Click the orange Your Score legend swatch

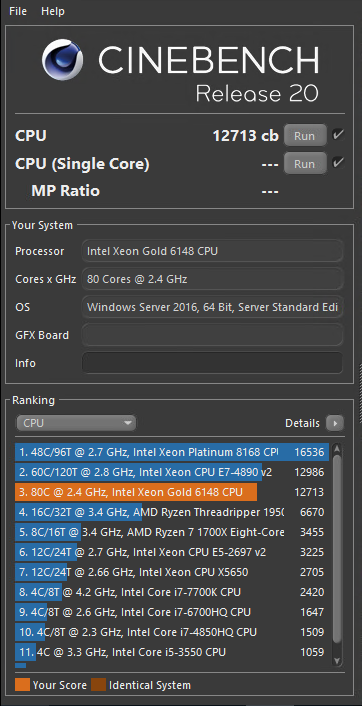click(x=23, y=685)
